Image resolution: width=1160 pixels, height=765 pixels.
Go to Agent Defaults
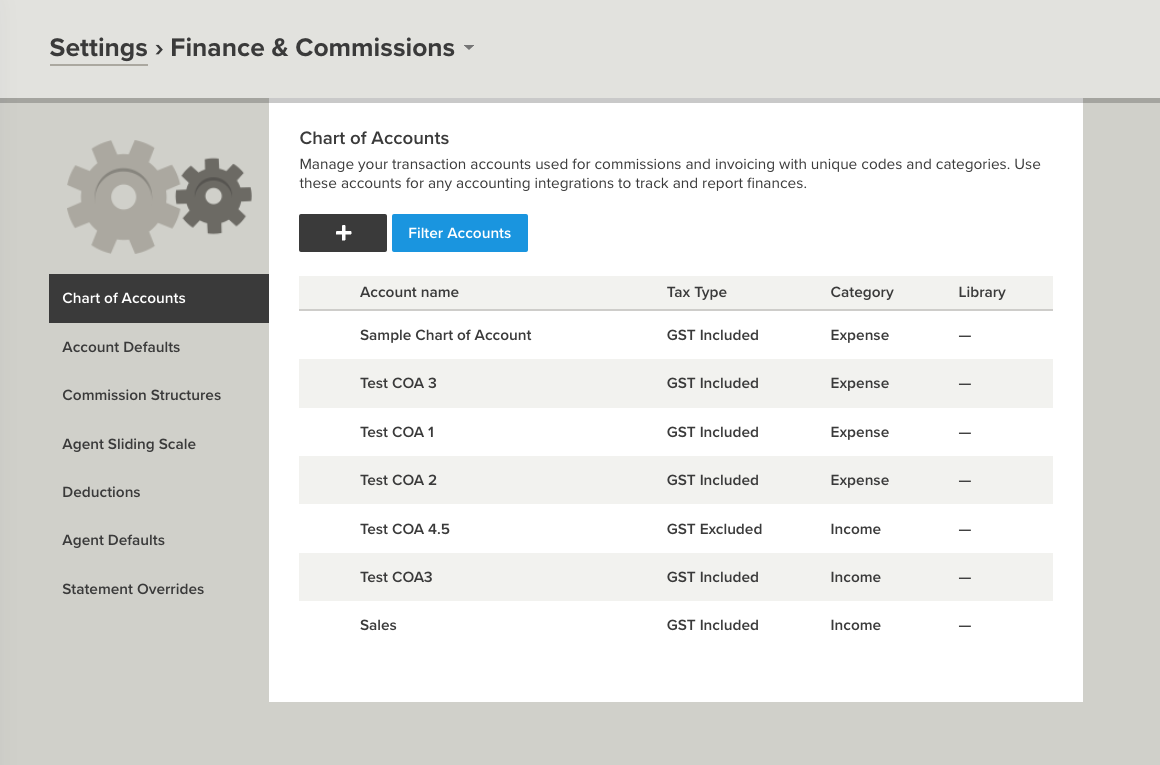(113, 540)
